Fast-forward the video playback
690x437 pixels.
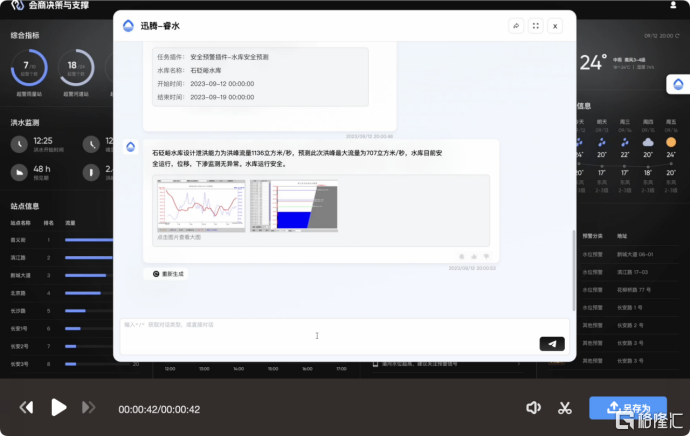[89, 407]
